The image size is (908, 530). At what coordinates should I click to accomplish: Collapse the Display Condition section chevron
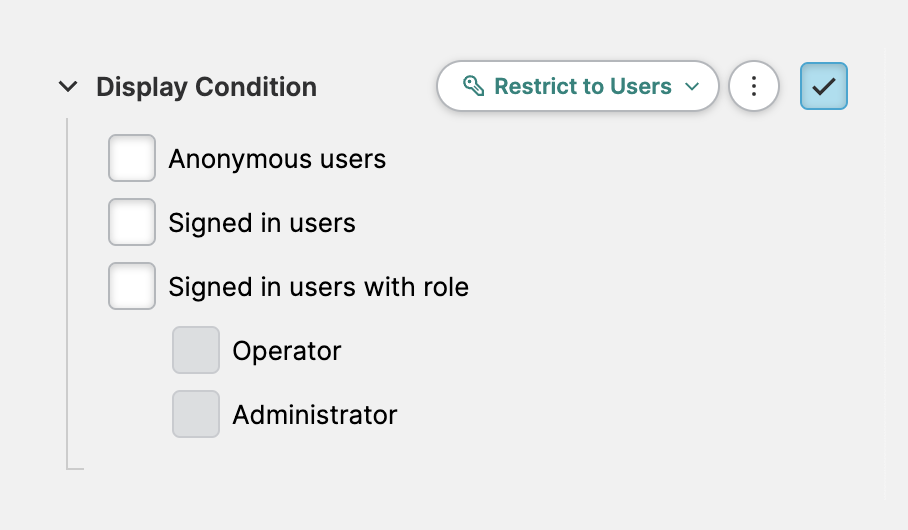(x=68, y=87)
